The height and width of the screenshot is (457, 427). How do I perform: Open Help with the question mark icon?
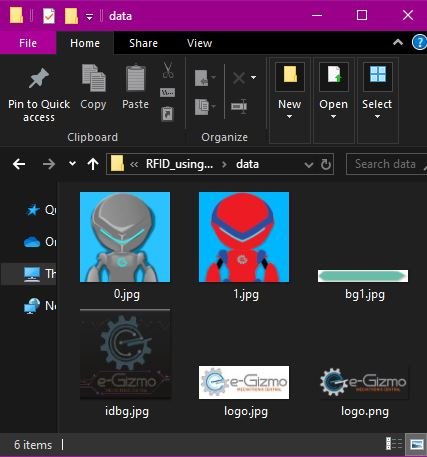(419, 43)
